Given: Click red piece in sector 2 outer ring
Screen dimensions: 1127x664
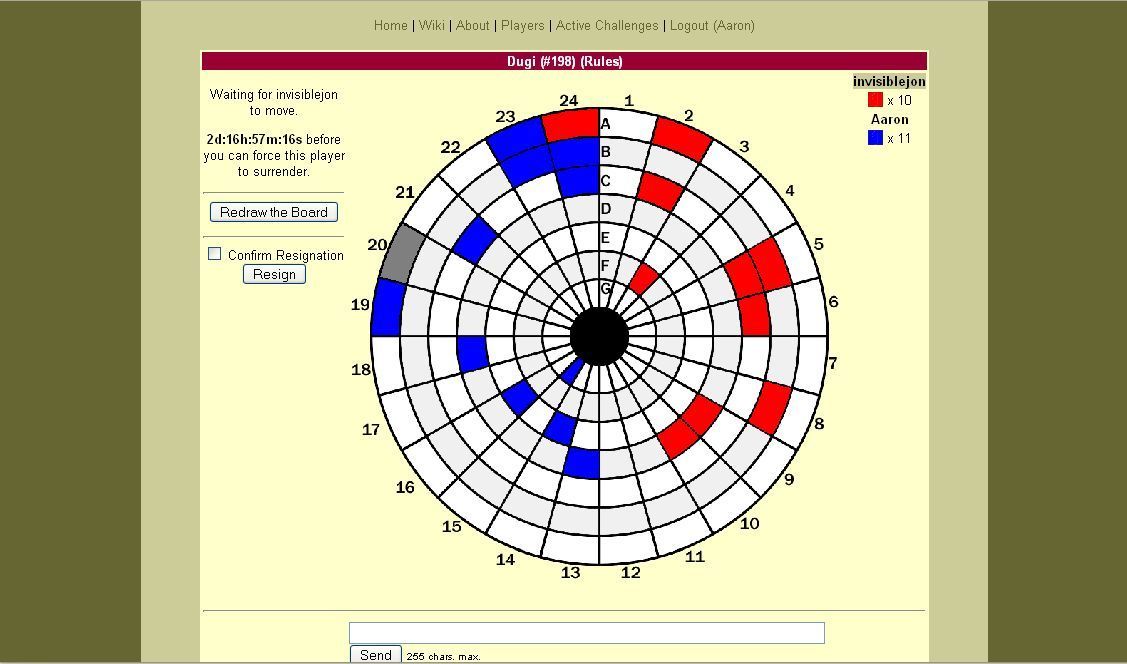Looking at the screenshot, I should click(682, 139).
